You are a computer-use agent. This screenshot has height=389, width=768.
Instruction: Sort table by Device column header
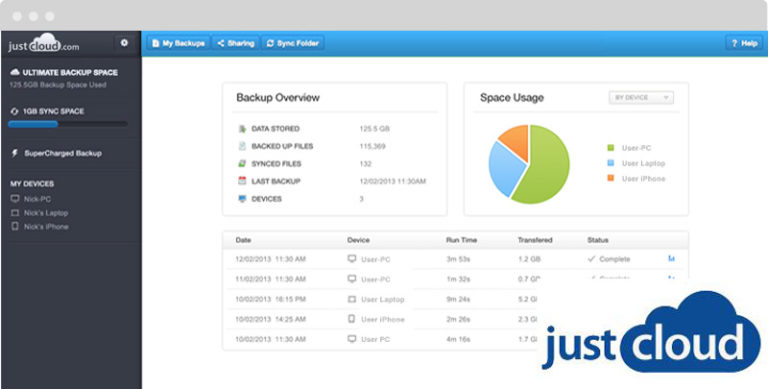(x=359, y=240)
